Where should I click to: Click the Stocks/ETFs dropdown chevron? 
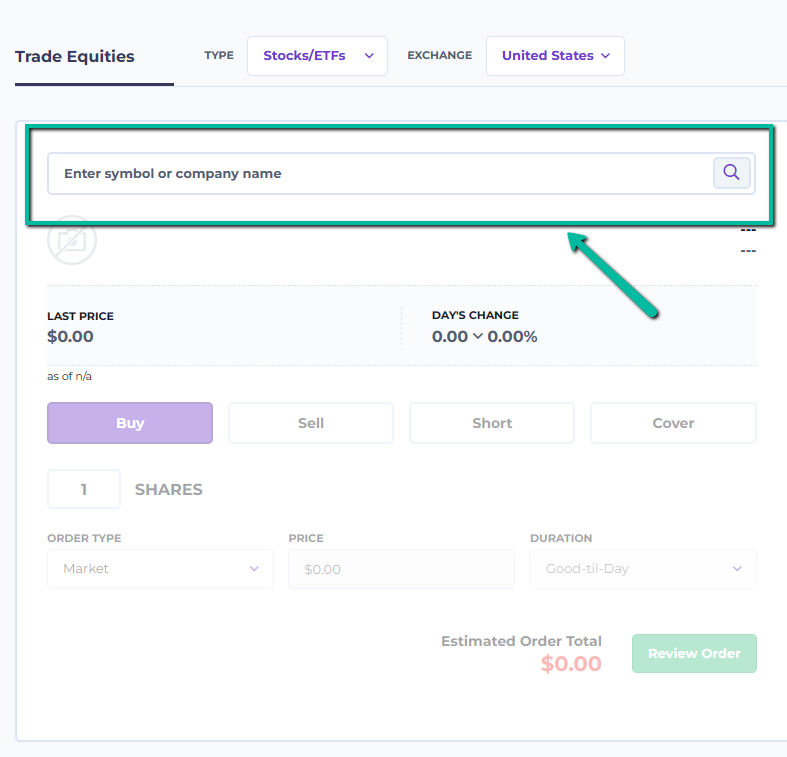(x=369, y=56)
